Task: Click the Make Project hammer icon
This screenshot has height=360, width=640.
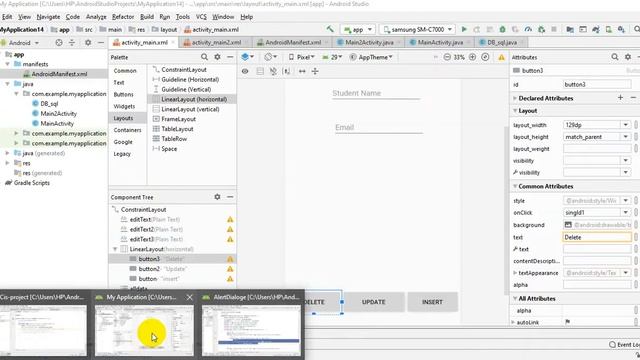Action: 330,29
